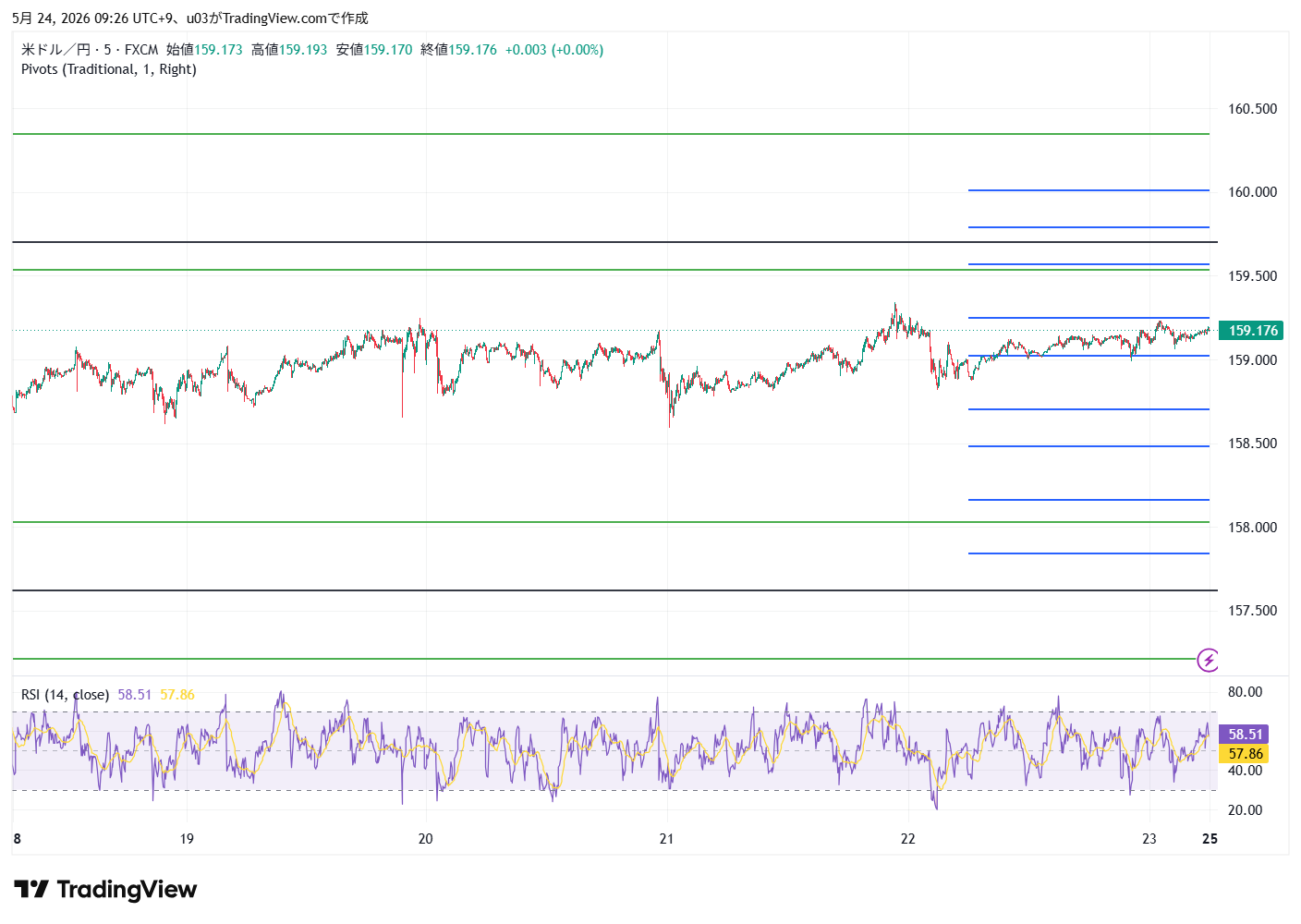Click the purple 58.51 value in RSI legend

tap(135, 695)
